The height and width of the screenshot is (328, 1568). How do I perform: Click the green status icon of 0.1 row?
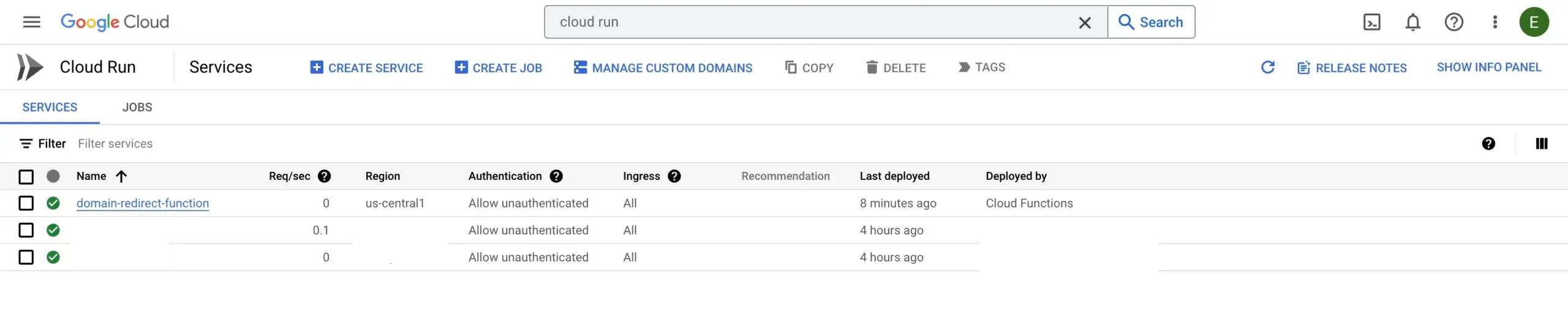(53, 230)
